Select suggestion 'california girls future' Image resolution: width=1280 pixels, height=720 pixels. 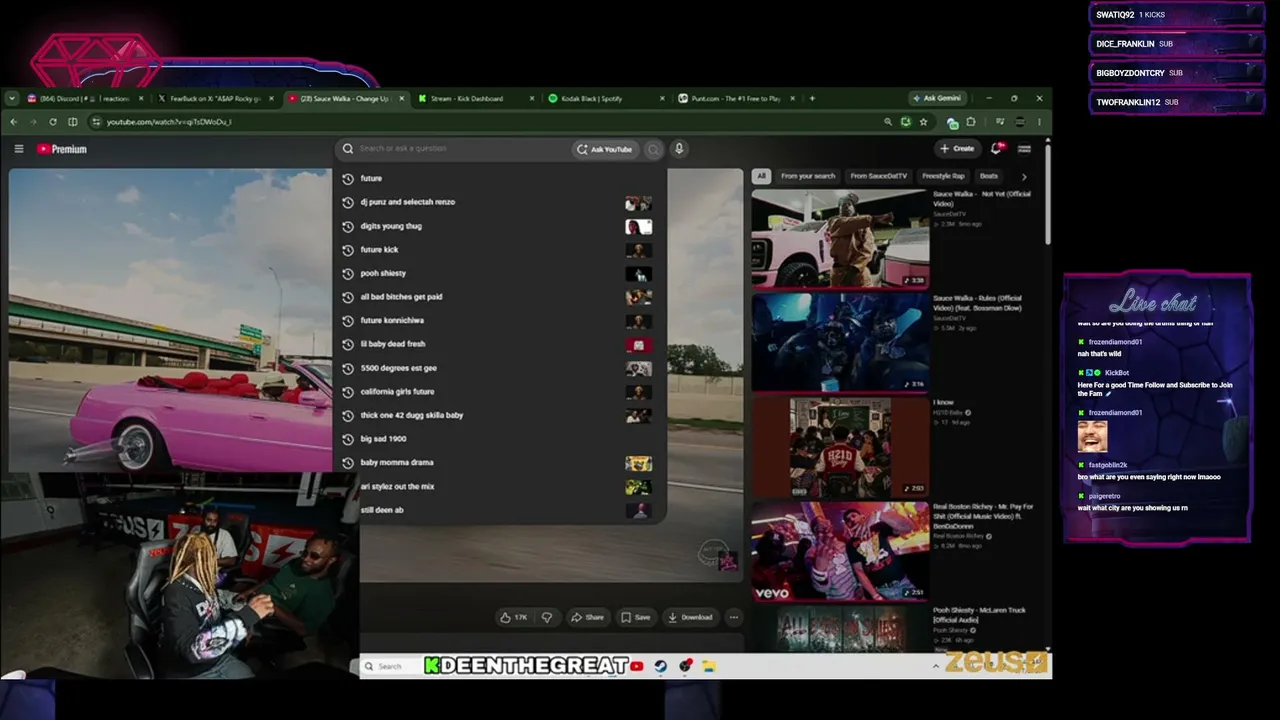pos(500,391)
